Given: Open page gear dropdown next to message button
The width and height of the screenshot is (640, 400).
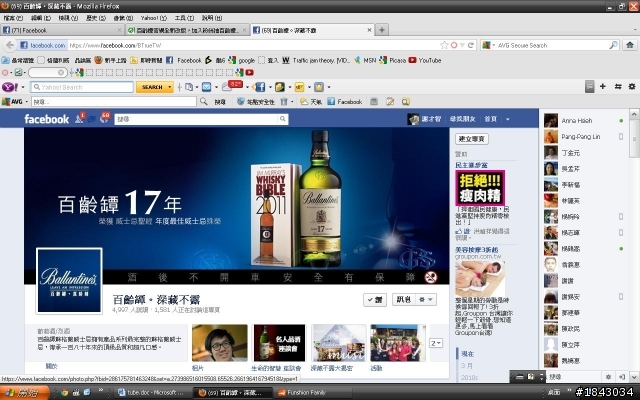Looking at the screenshot, I should (425, 300).
